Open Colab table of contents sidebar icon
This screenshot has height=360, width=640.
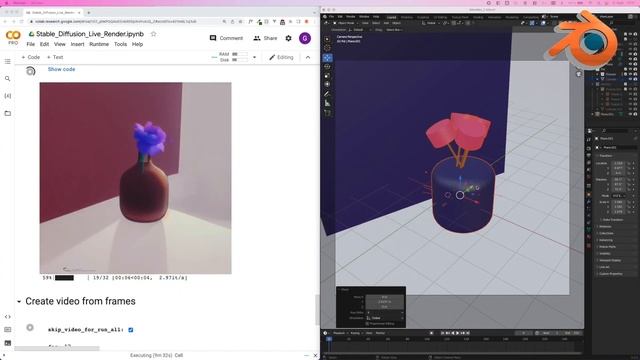(7, 61)
